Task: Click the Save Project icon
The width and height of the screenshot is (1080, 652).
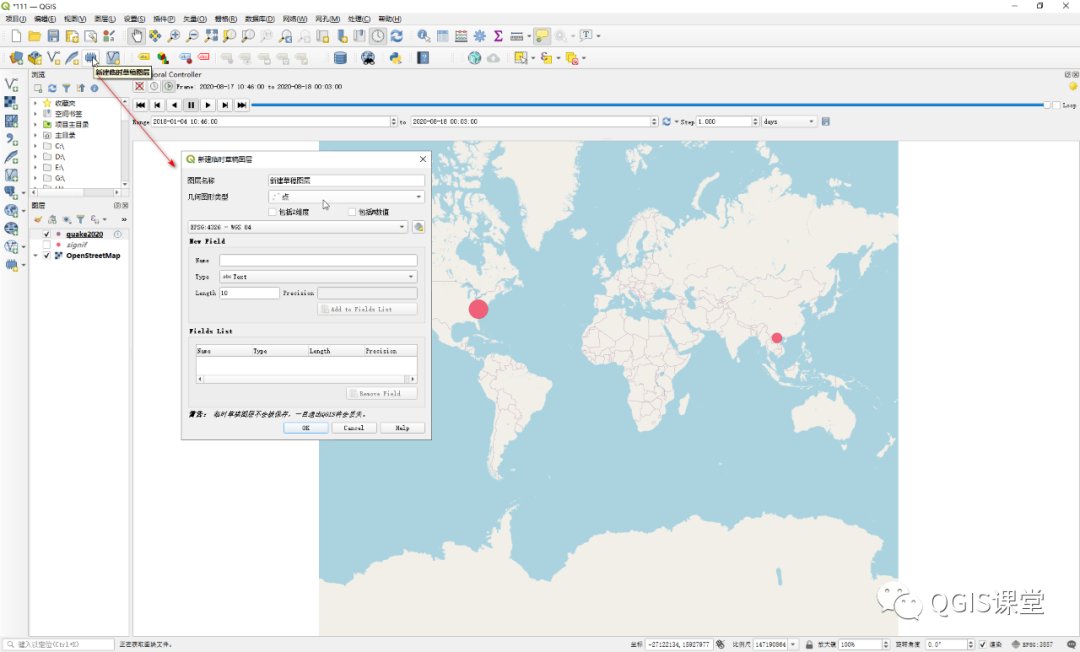Action: (x=53, y=36)
